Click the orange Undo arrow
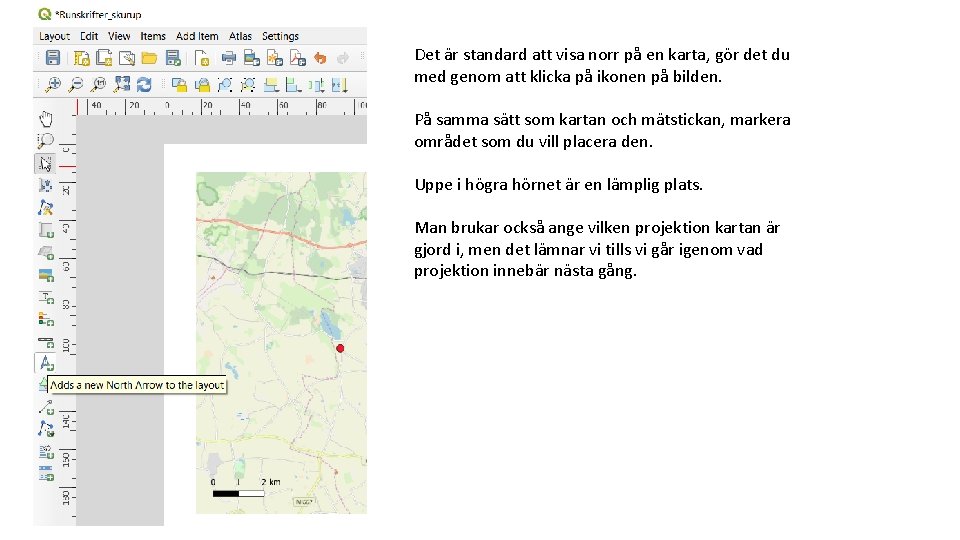This screenshot has height=540, width=960. tap(320, 58)
